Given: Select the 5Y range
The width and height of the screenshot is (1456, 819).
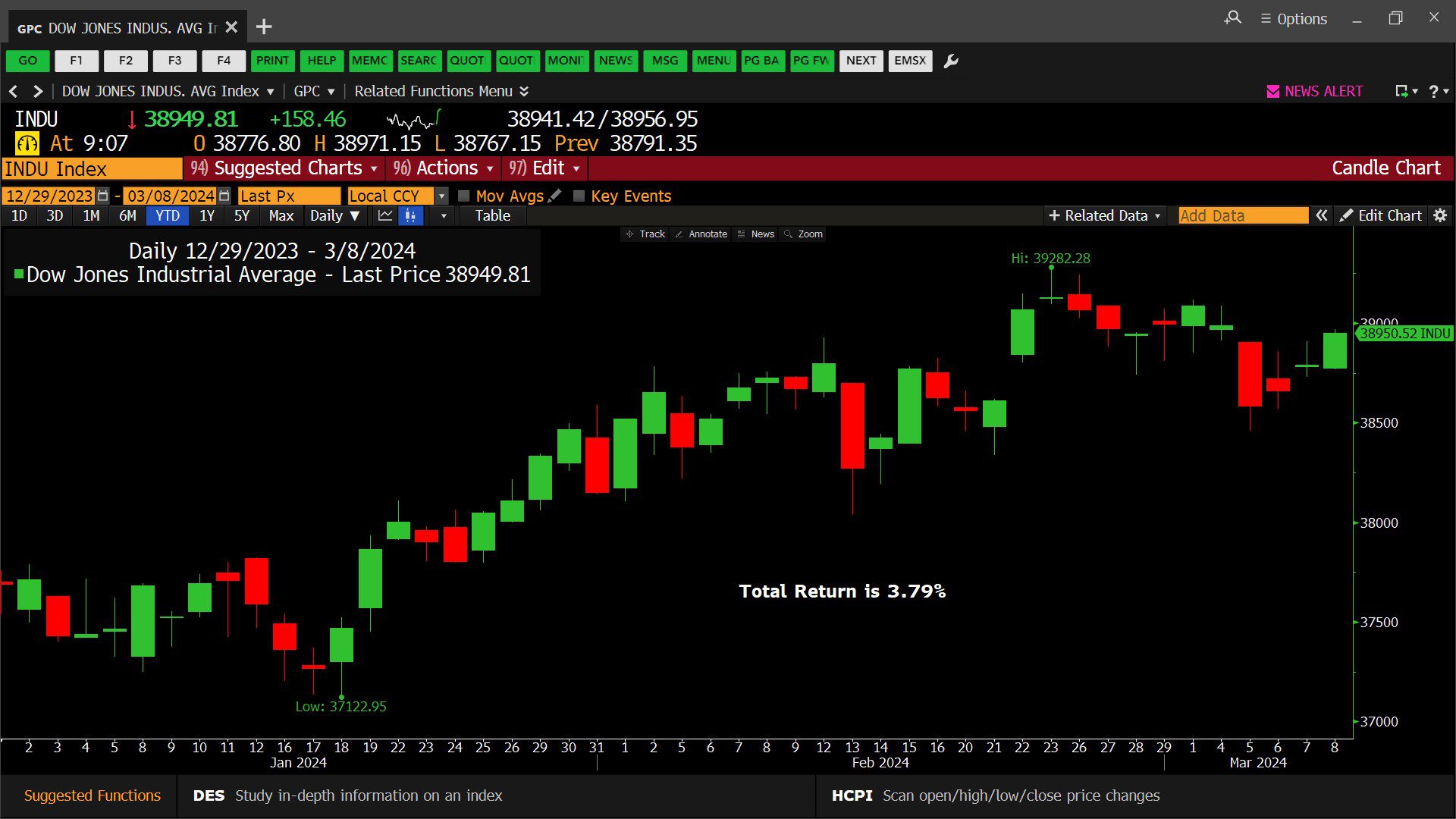Looking at the screenshot, I should [x=242, y=216].
